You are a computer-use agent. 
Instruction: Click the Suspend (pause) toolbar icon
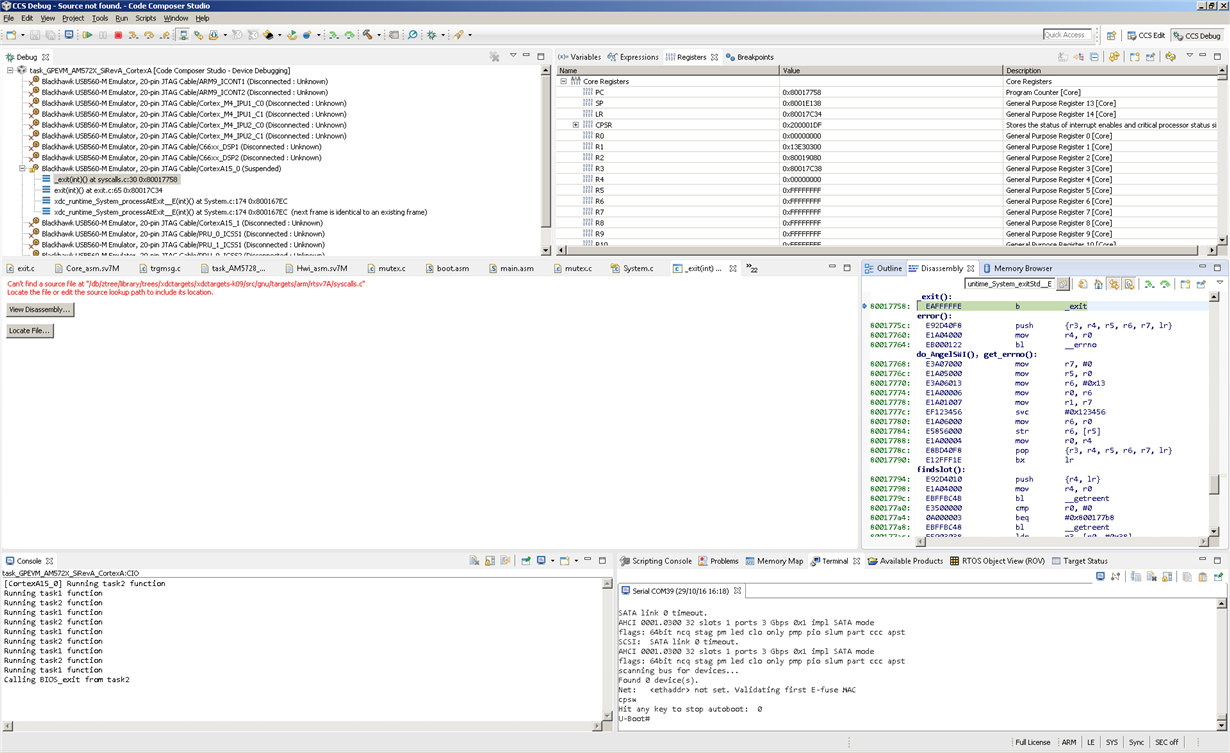[x=103, y=35]
